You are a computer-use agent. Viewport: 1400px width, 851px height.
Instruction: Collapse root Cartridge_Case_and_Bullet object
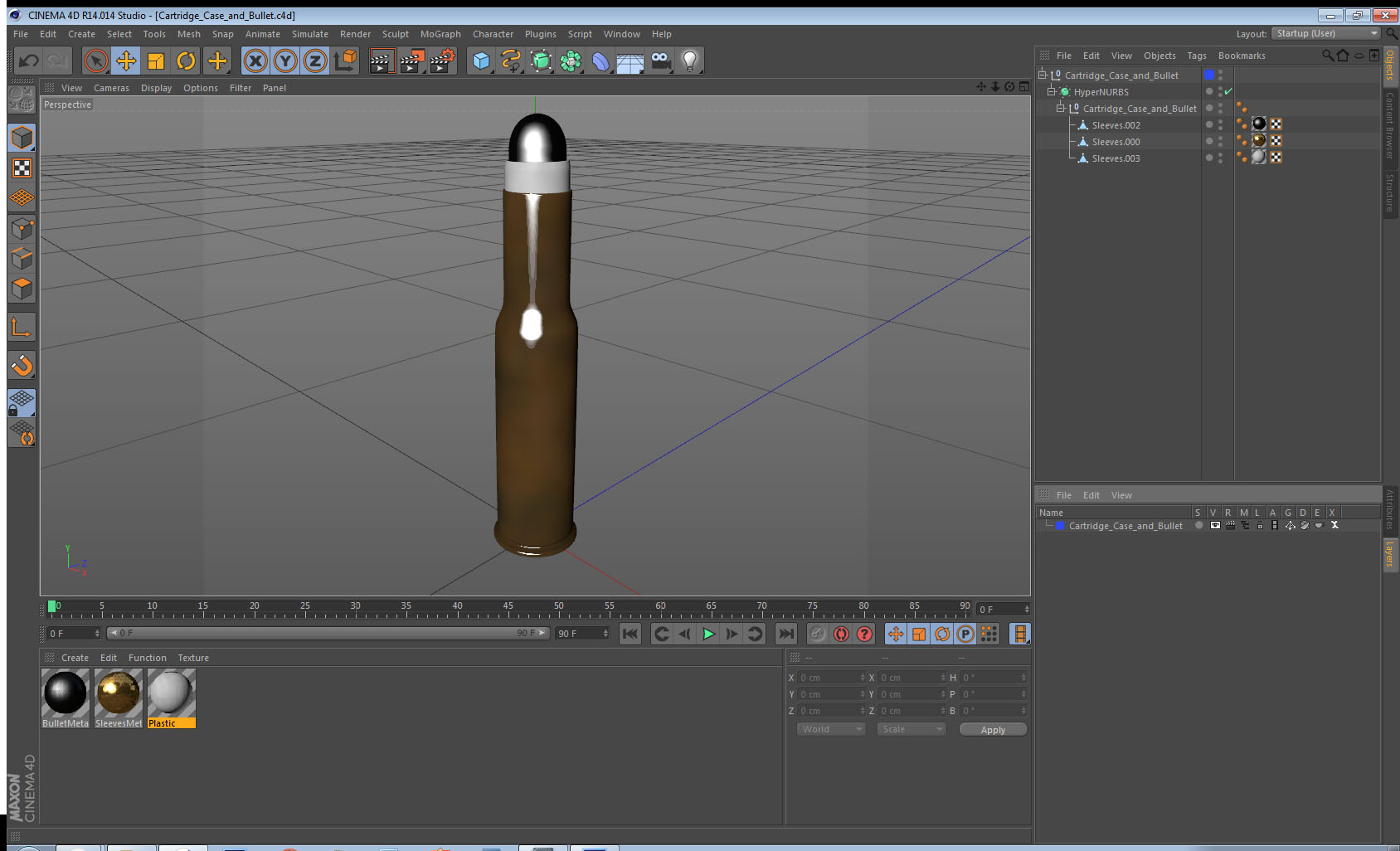(1043, 75)
